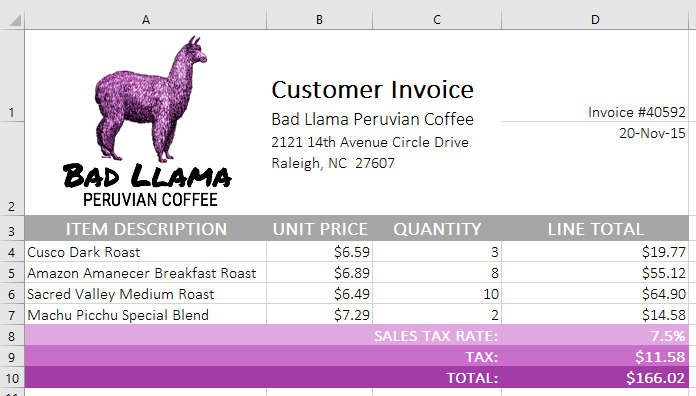Viewport: 696px width, 396px height.
Task: Select column B header
Action: pyautogui.click(x=319, y=20)
